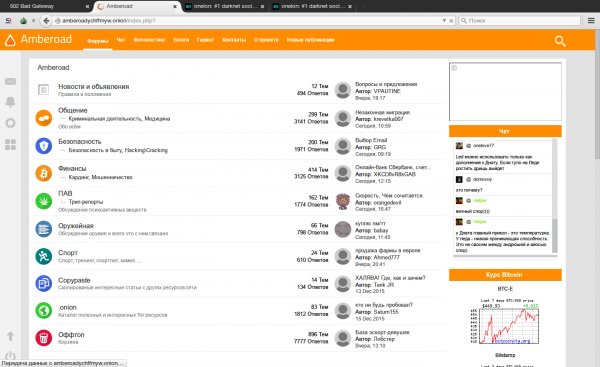The image size is (600, 367).
Task: Open the Безопасность forum title link
Action: 80,141
